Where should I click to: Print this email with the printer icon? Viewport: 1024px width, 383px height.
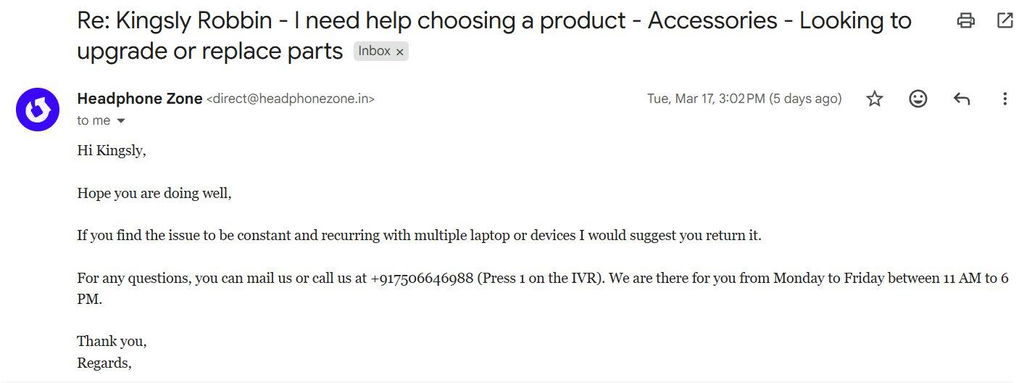tap(965, 21)
